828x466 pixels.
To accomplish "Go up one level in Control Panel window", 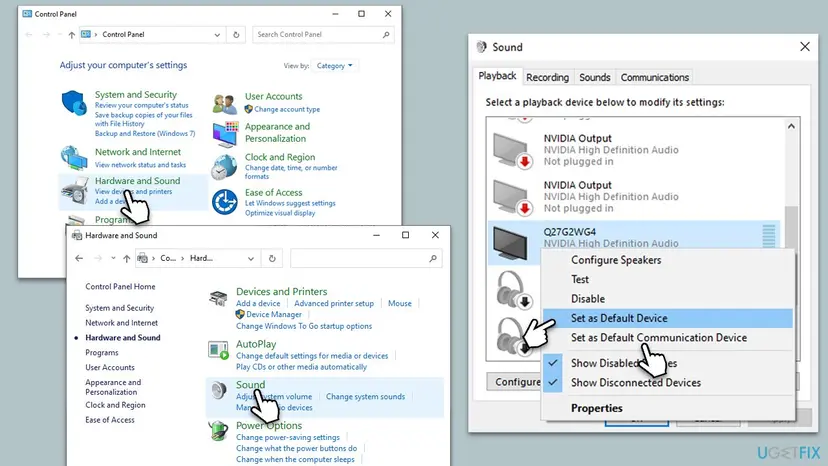I will click(x=71, y=35).
